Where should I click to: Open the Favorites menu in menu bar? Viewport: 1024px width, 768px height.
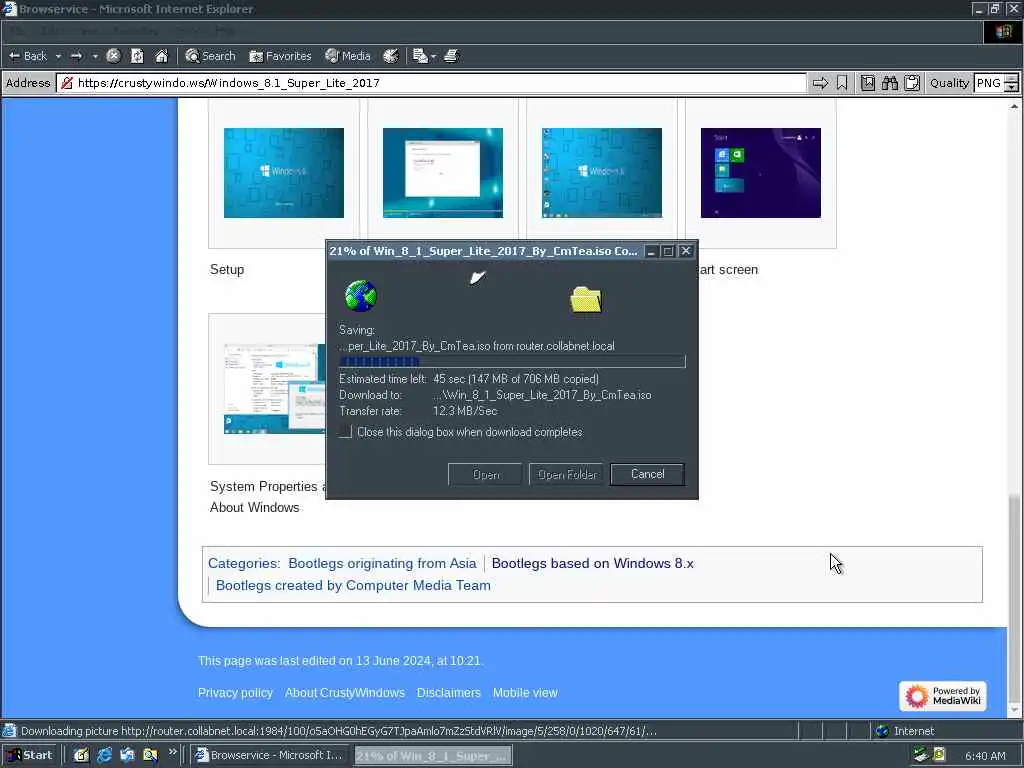tap(135, 31)
